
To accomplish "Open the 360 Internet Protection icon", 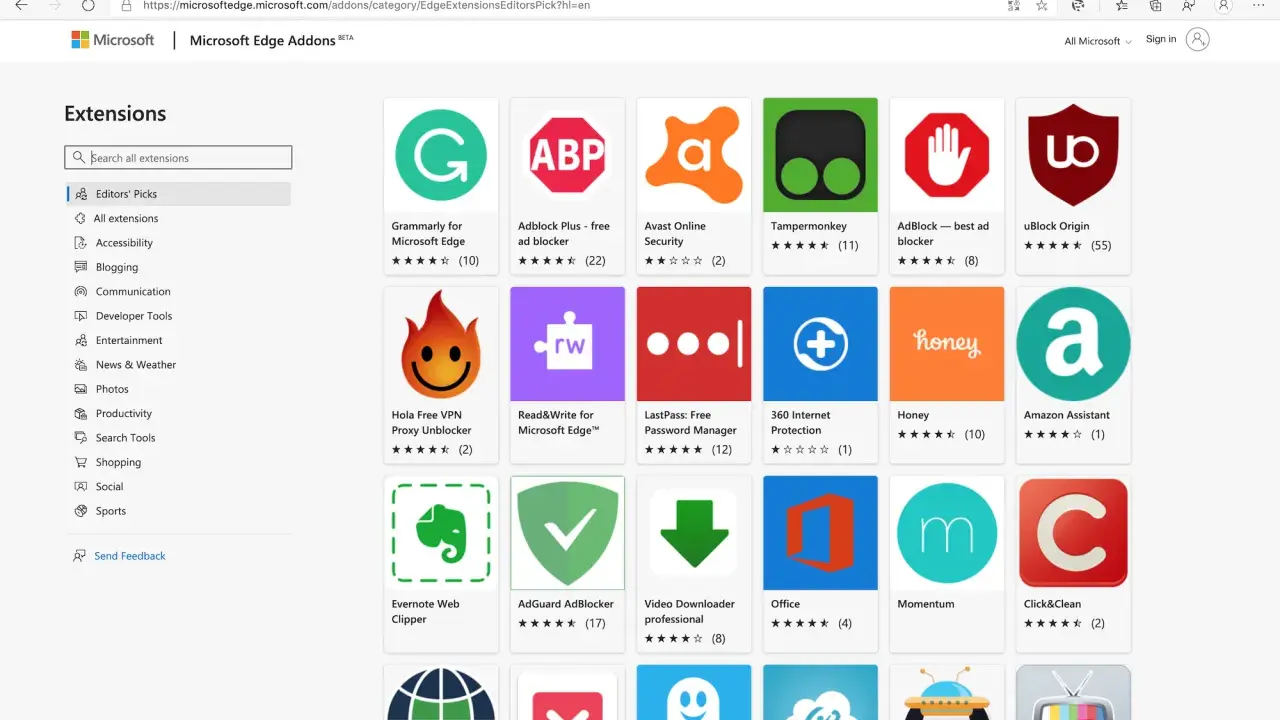I will pyautogui.click(x=820, y=344).
